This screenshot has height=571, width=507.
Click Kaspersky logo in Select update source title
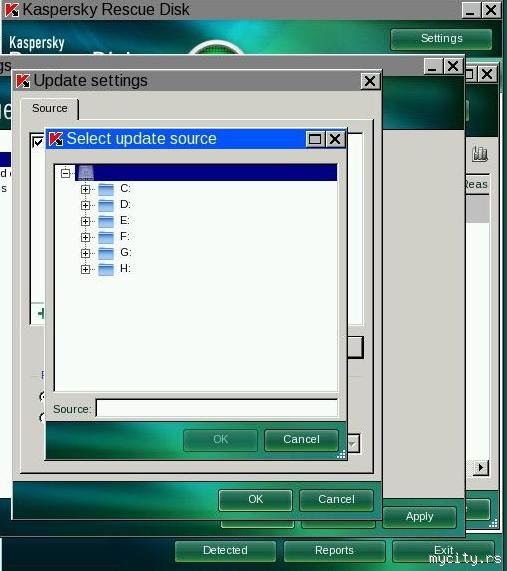coord(56,139)
